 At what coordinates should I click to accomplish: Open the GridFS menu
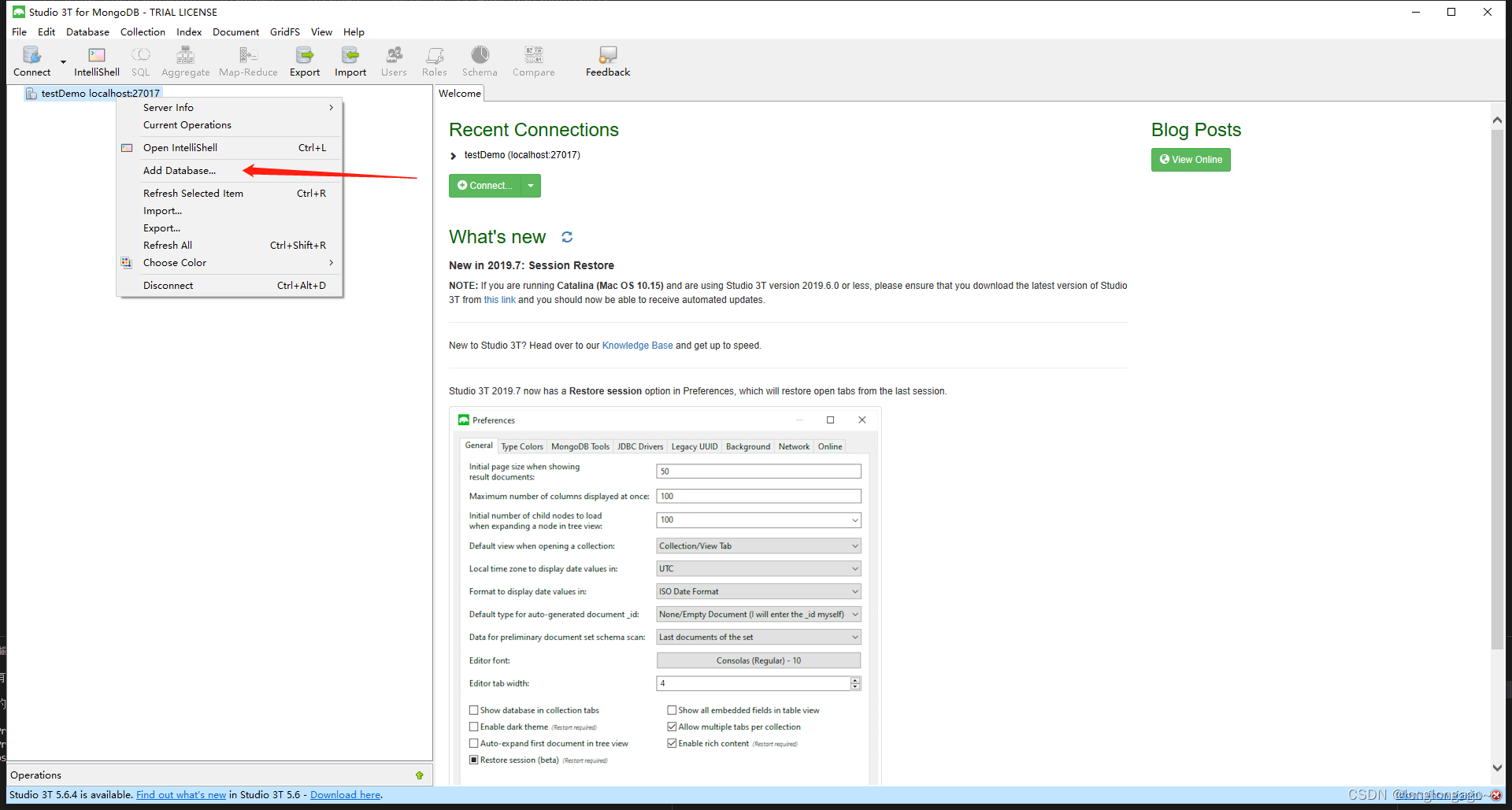[x=285, y=32]
